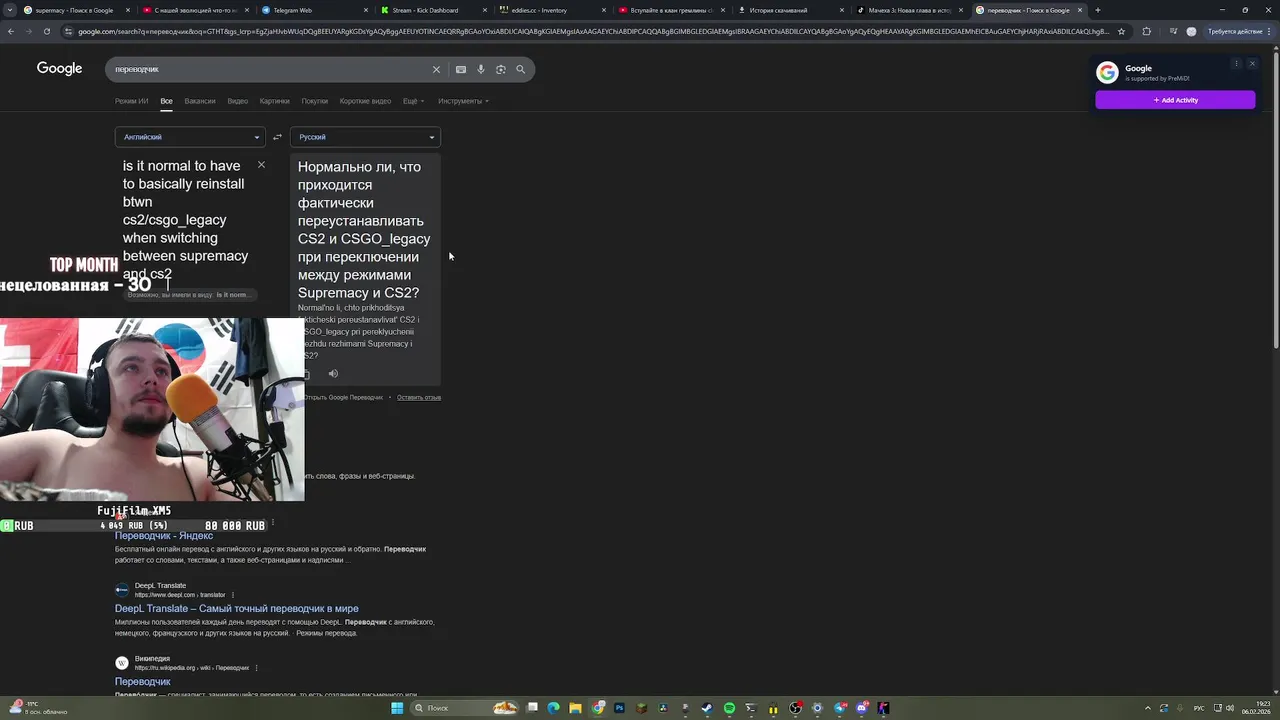Click the Add Activity button
This screenshot has height=720, width=1280.
click(x=1175, y=100)
